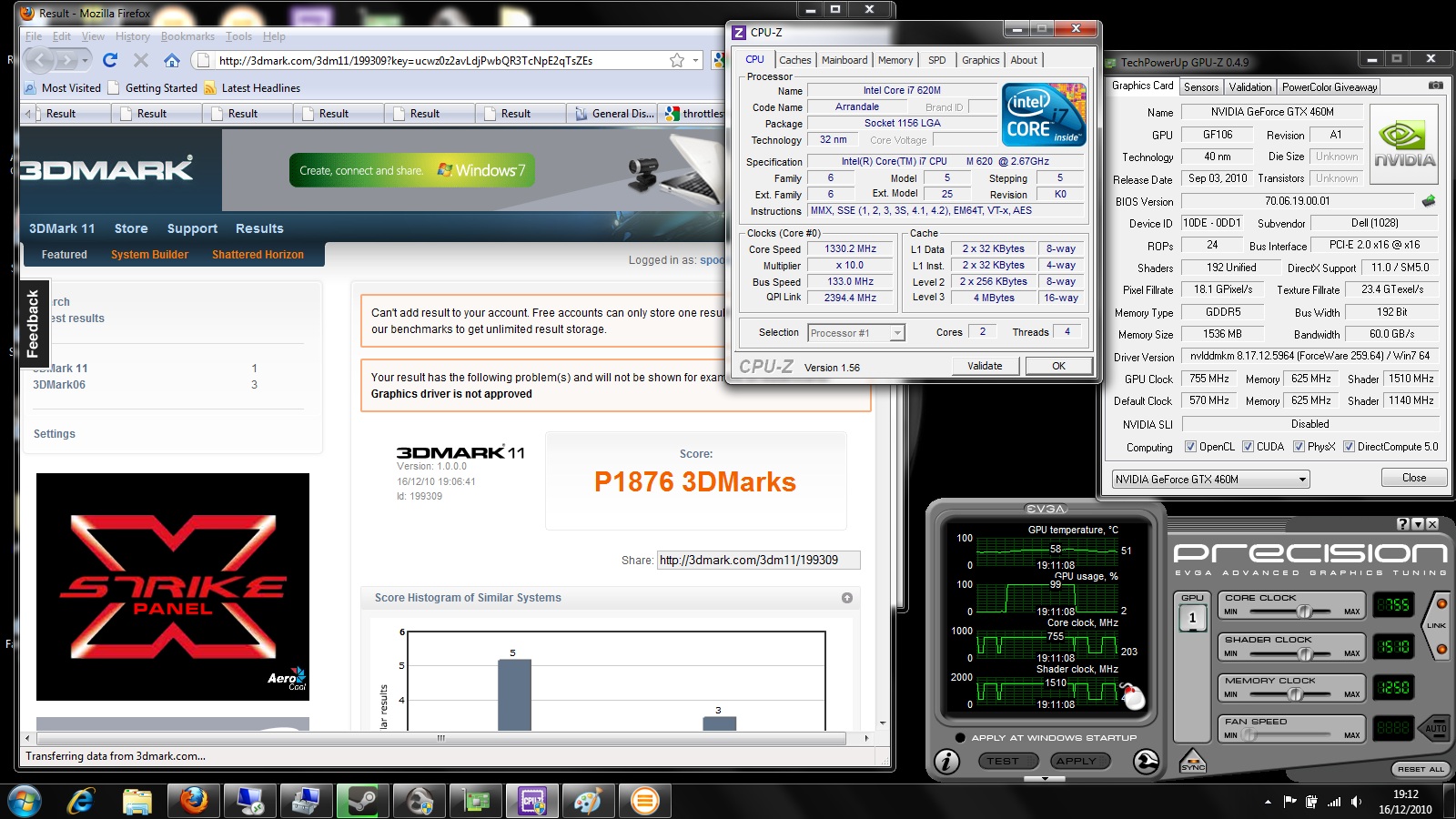
Task: Stop page loading in Firefox
Action: (141, 60)
